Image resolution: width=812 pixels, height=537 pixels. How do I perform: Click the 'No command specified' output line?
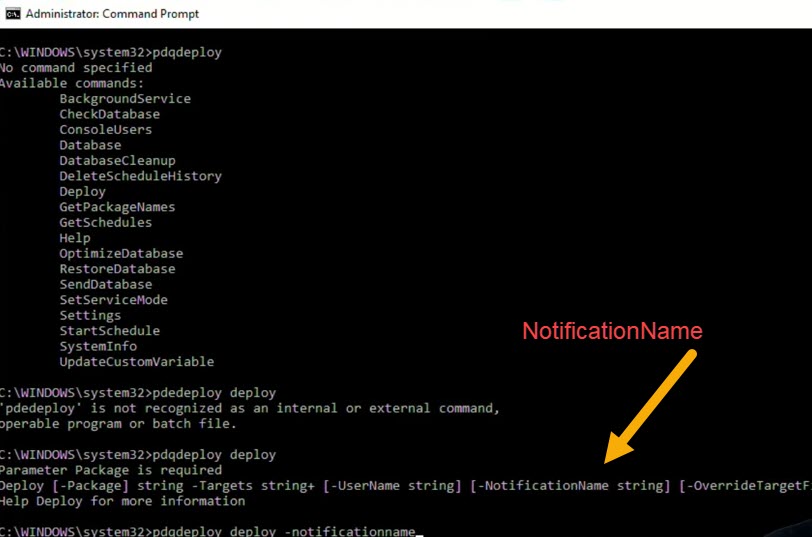[76, 68]
